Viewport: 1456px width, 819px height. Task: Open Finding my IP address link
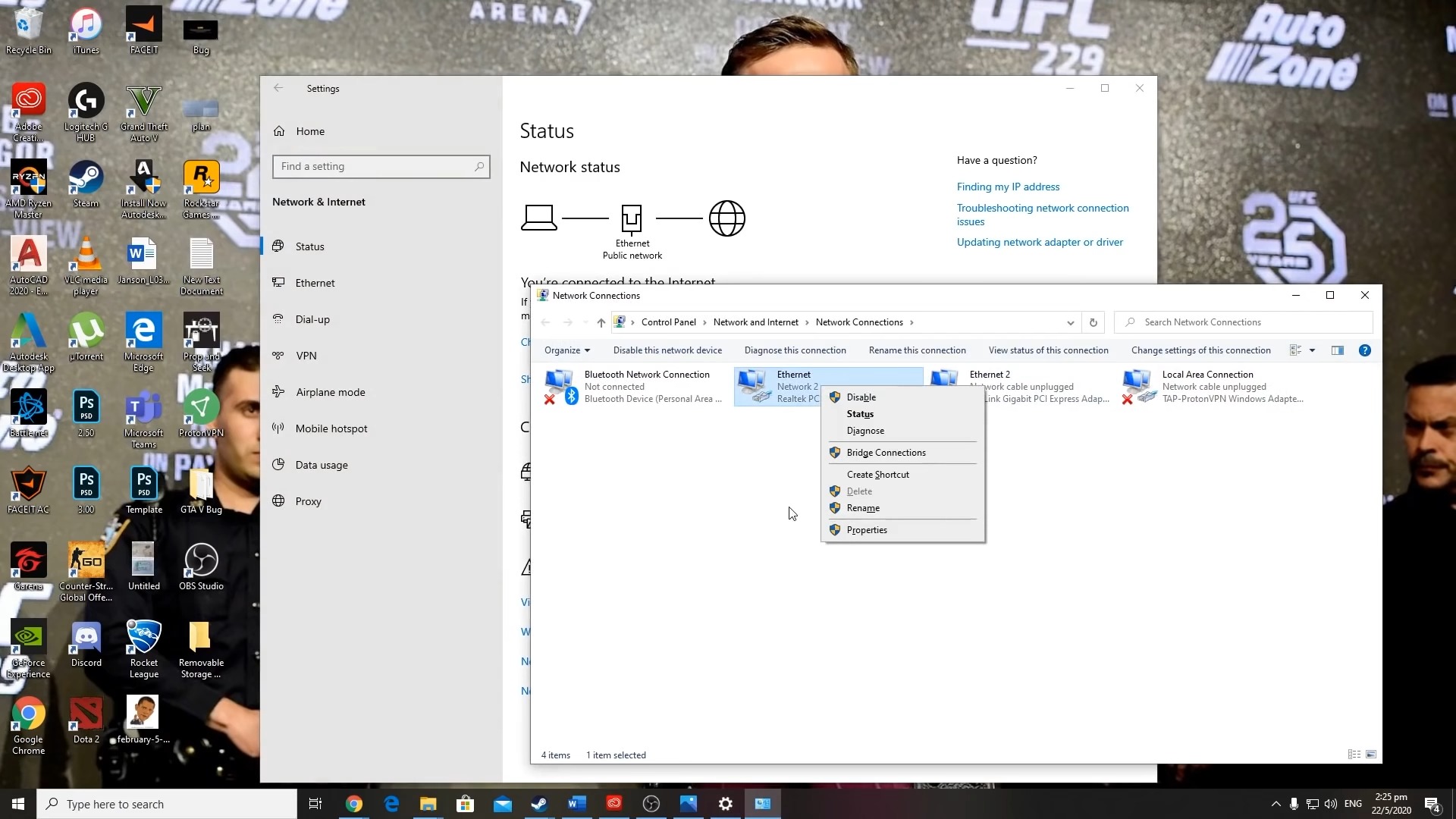coord(1008,187)
